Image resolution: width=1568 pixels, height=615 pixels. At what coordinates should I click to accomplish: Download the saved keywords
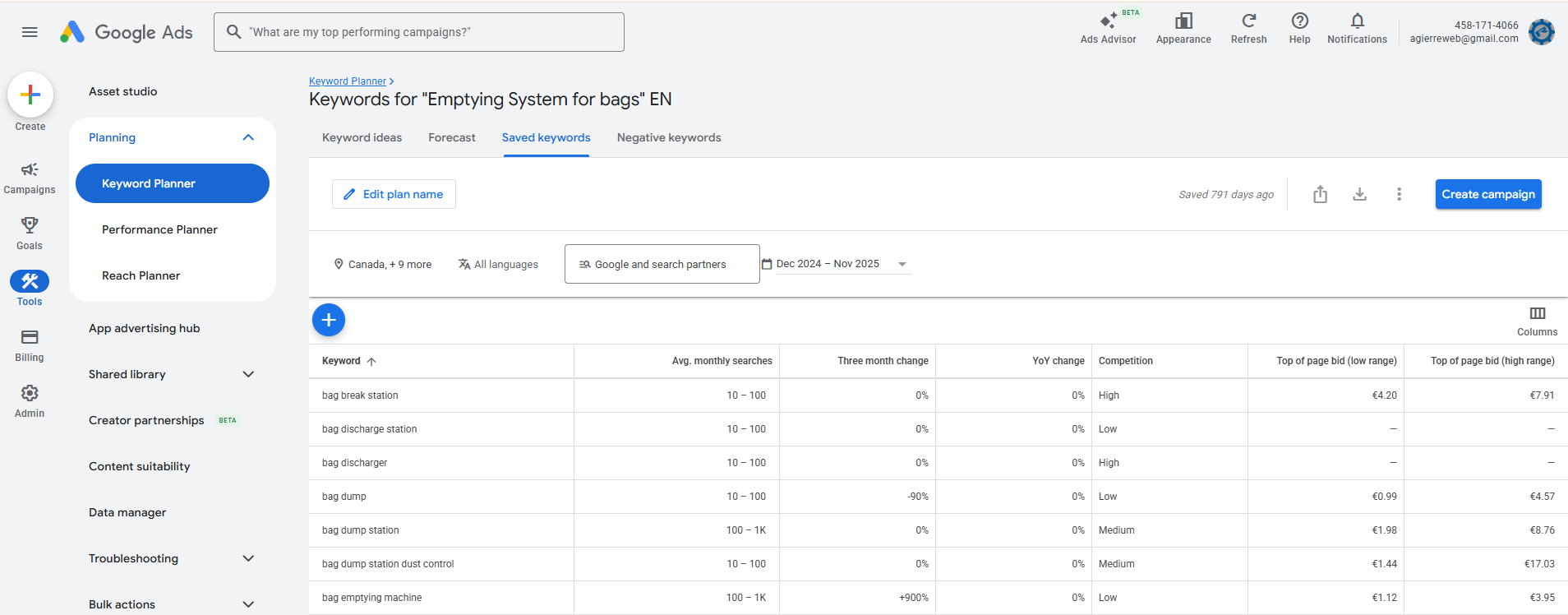click(x=1360, y=194)
